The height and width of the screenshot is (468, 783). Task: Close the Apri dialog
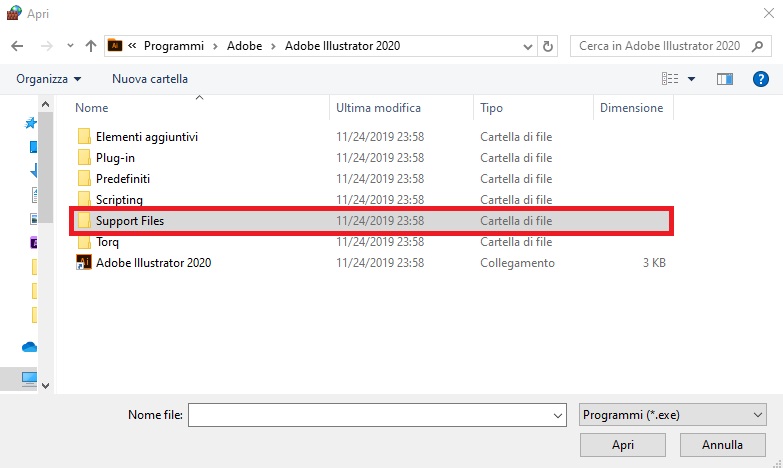769,13
